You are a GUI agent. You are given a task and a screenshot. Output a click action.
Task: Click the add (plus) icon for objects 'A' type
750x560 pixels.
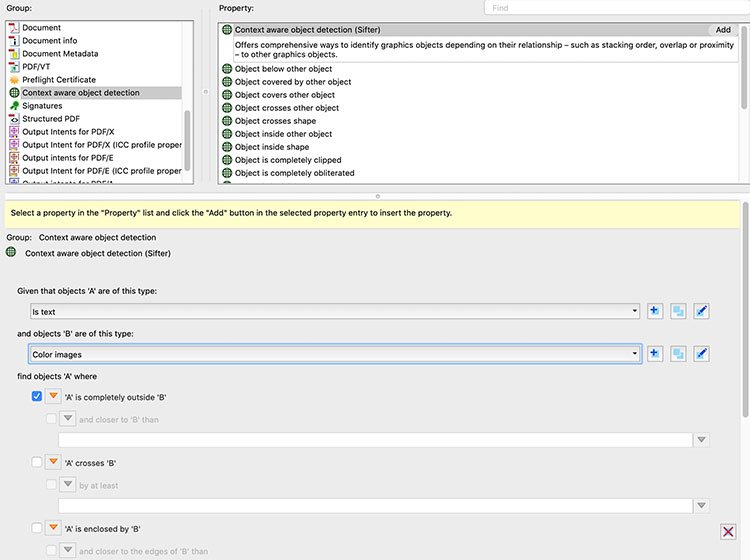point(654,311)
